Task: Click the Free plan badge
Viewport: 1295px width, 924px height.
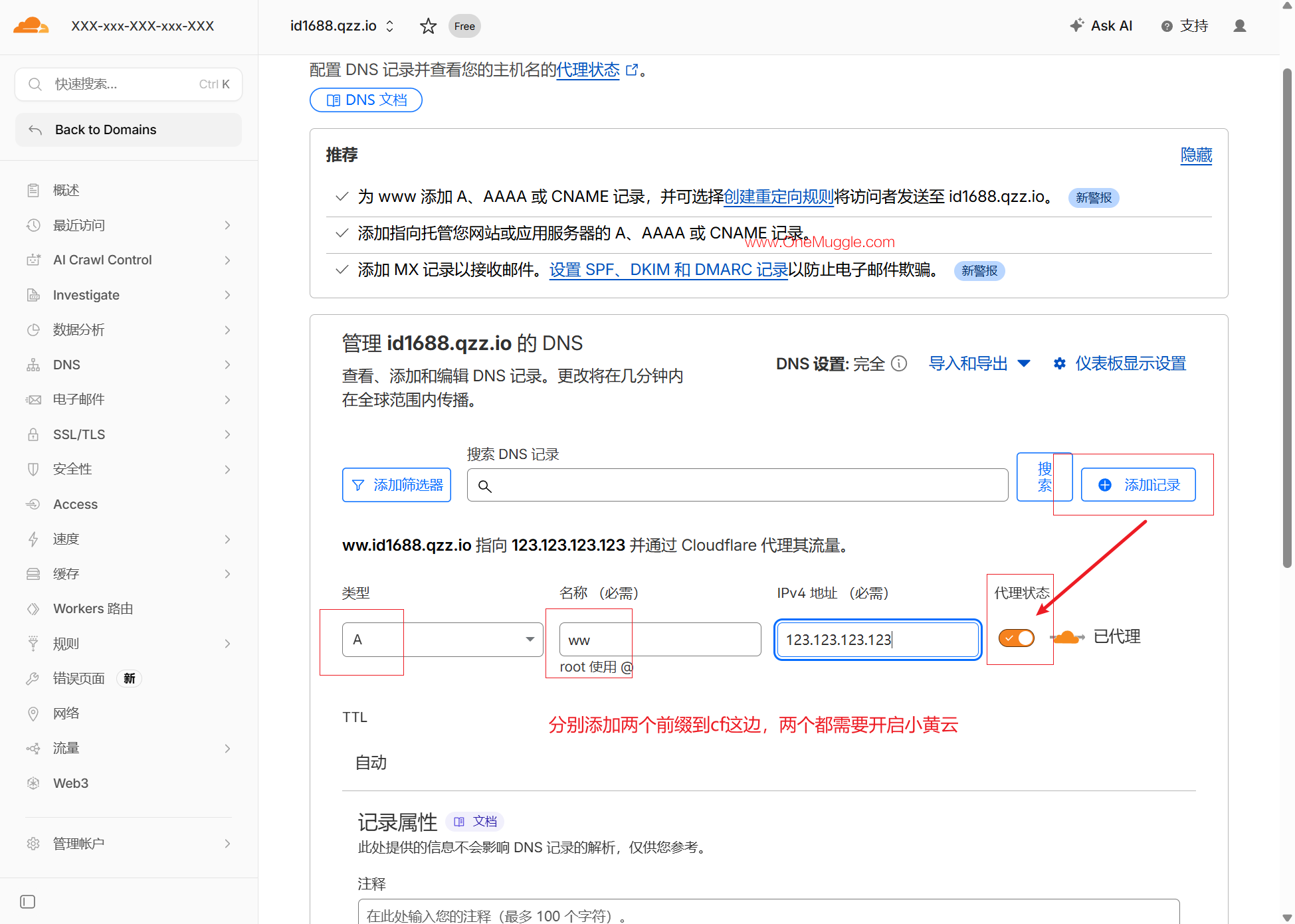Action: pos(464,26)
